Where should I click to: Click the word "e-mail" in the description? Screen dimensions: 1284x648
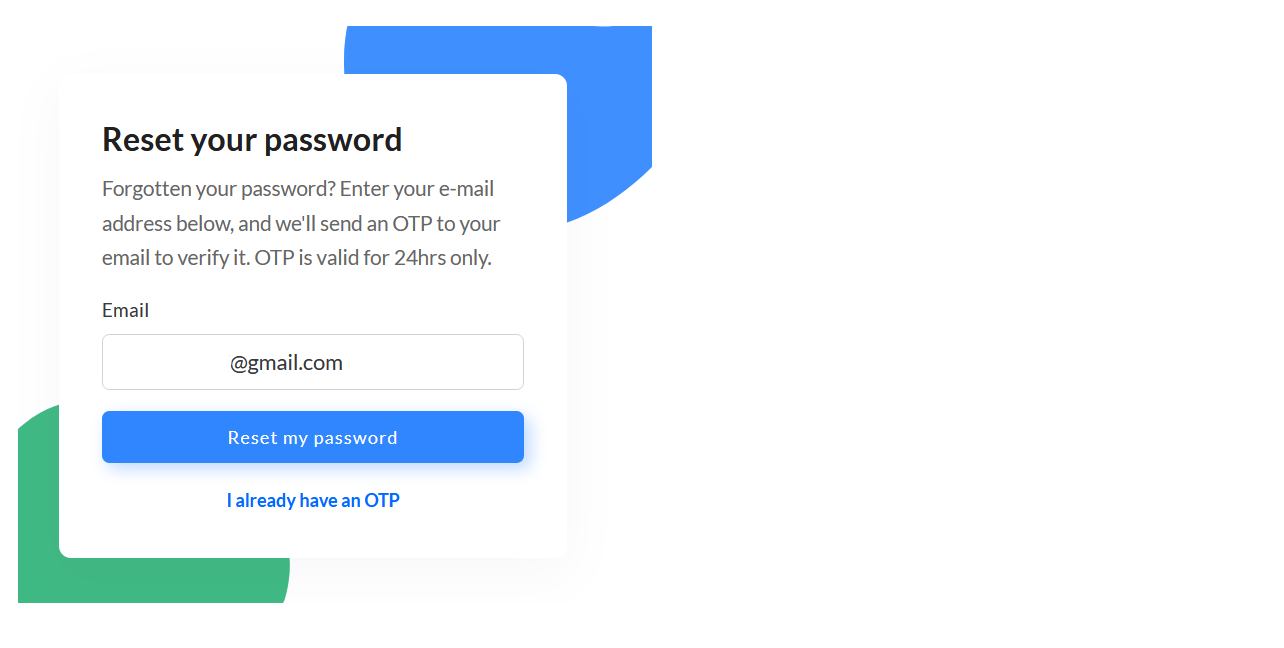point(466,189)
